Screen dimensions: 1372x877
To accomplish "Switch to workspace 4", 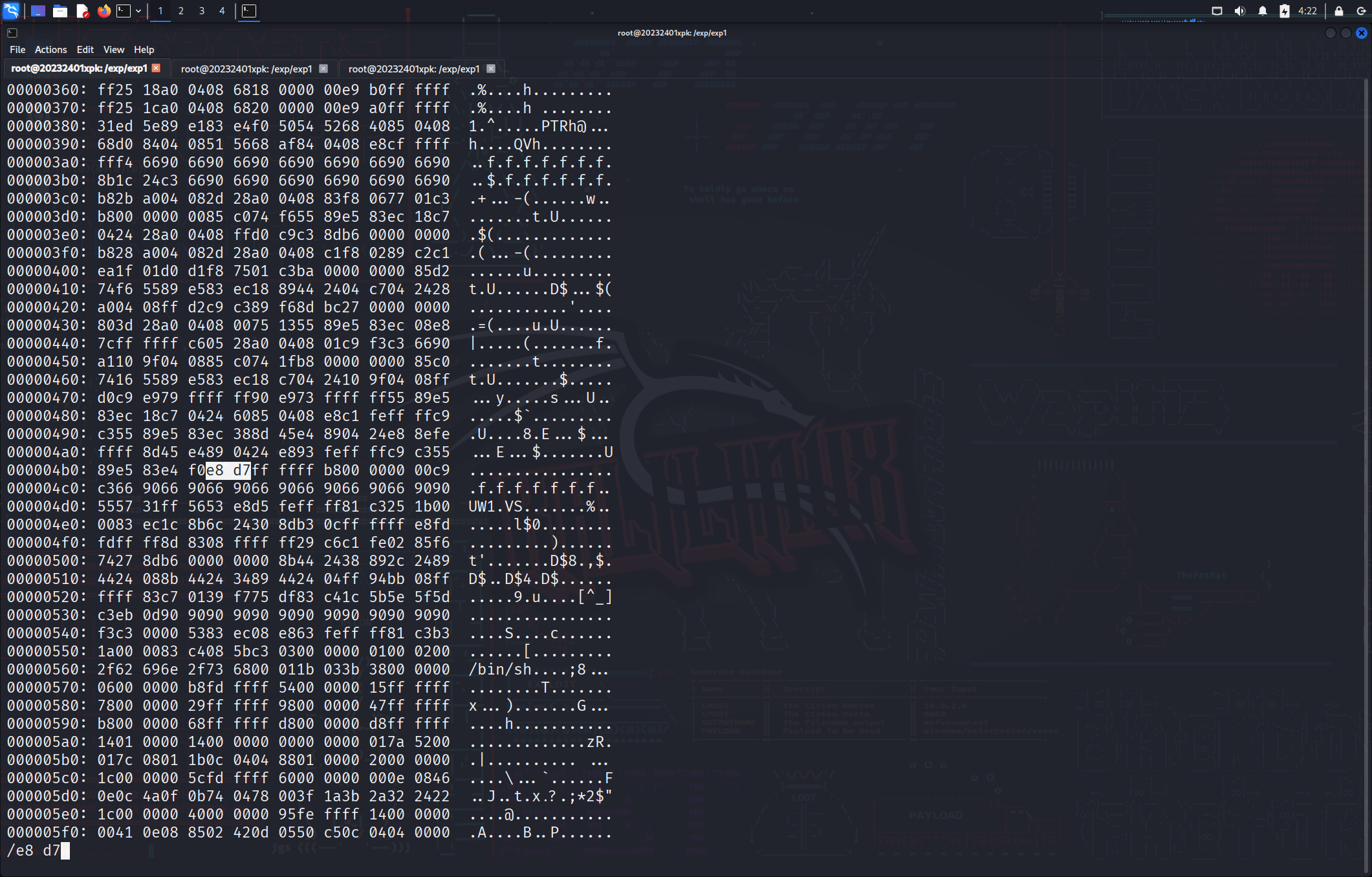I will pyautogui.click(x=222, y=11).
